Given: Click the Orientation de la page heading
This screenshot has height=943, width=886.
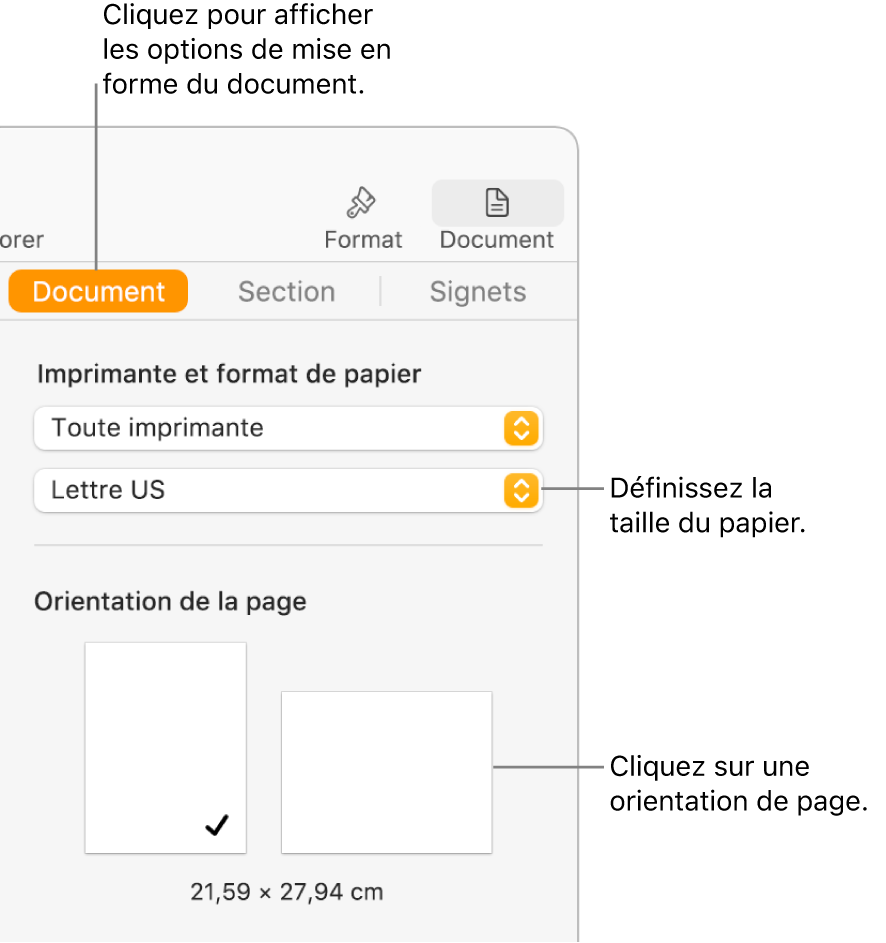Looking at the screenshot, I should 170,602.
